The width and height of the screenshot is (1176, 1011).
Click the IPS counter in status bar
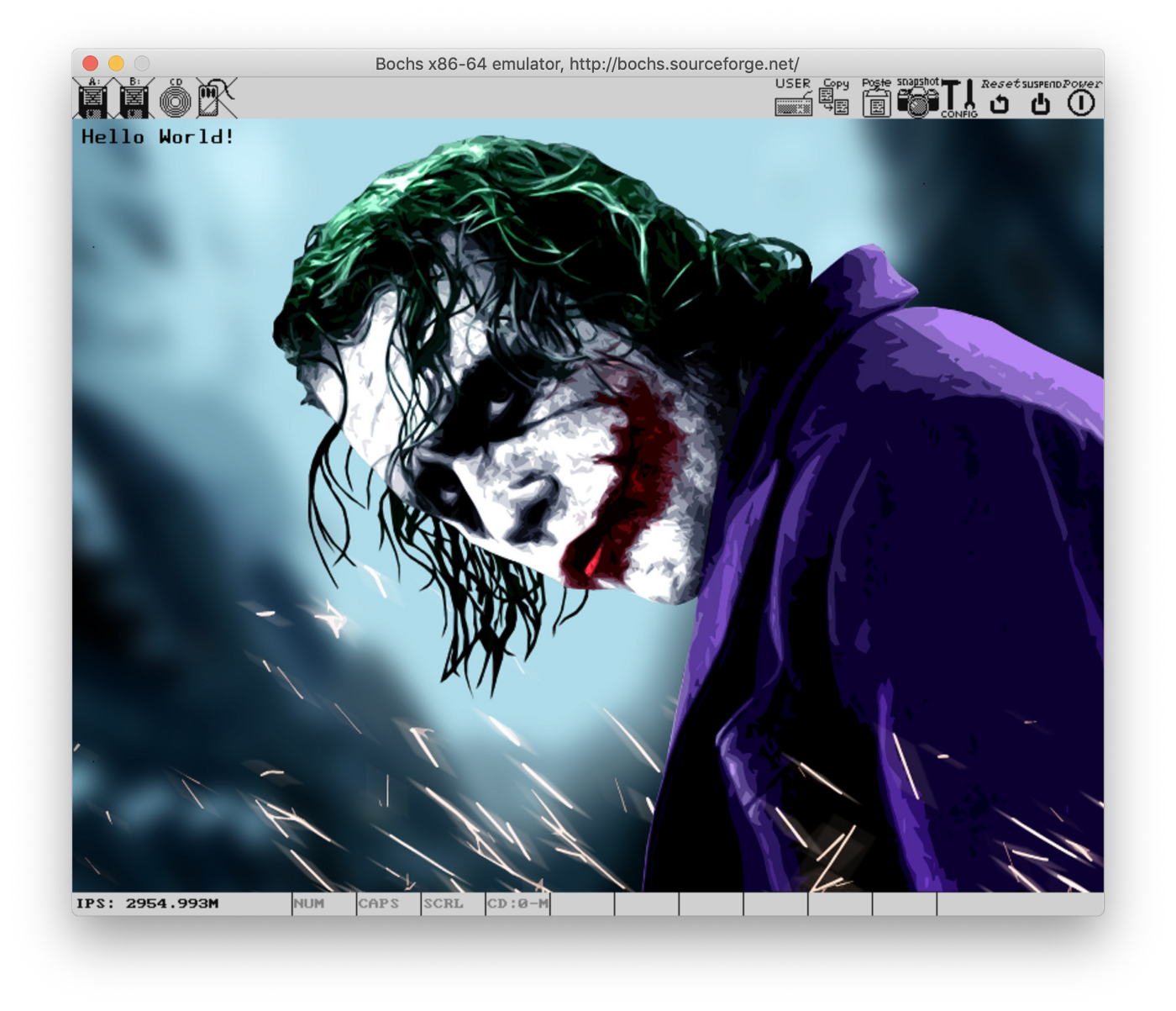click(147, 903)
